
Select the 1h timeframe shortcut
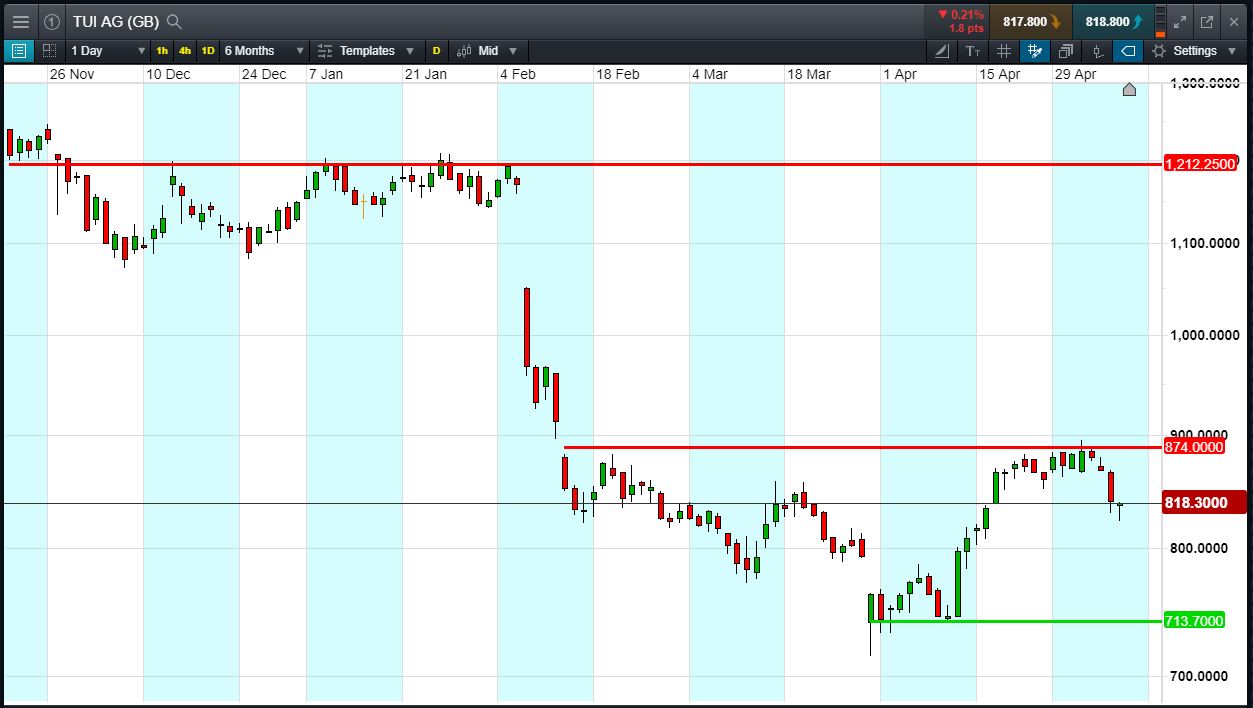click(162, 50)
